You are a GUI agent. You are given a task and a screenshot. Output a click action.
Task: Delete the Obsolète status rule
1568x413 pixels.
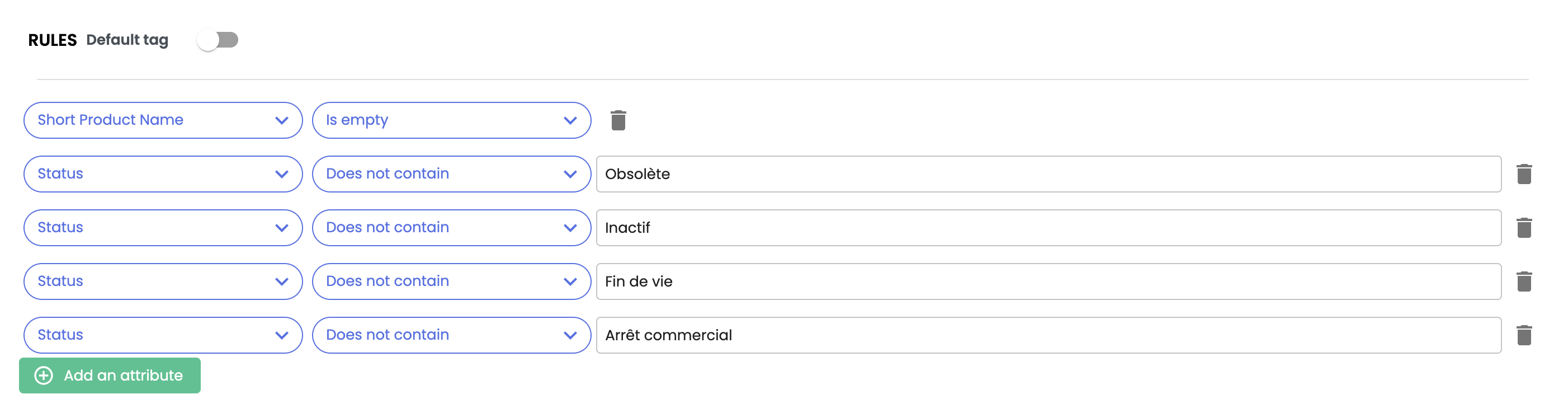(x=1524, y=174)
